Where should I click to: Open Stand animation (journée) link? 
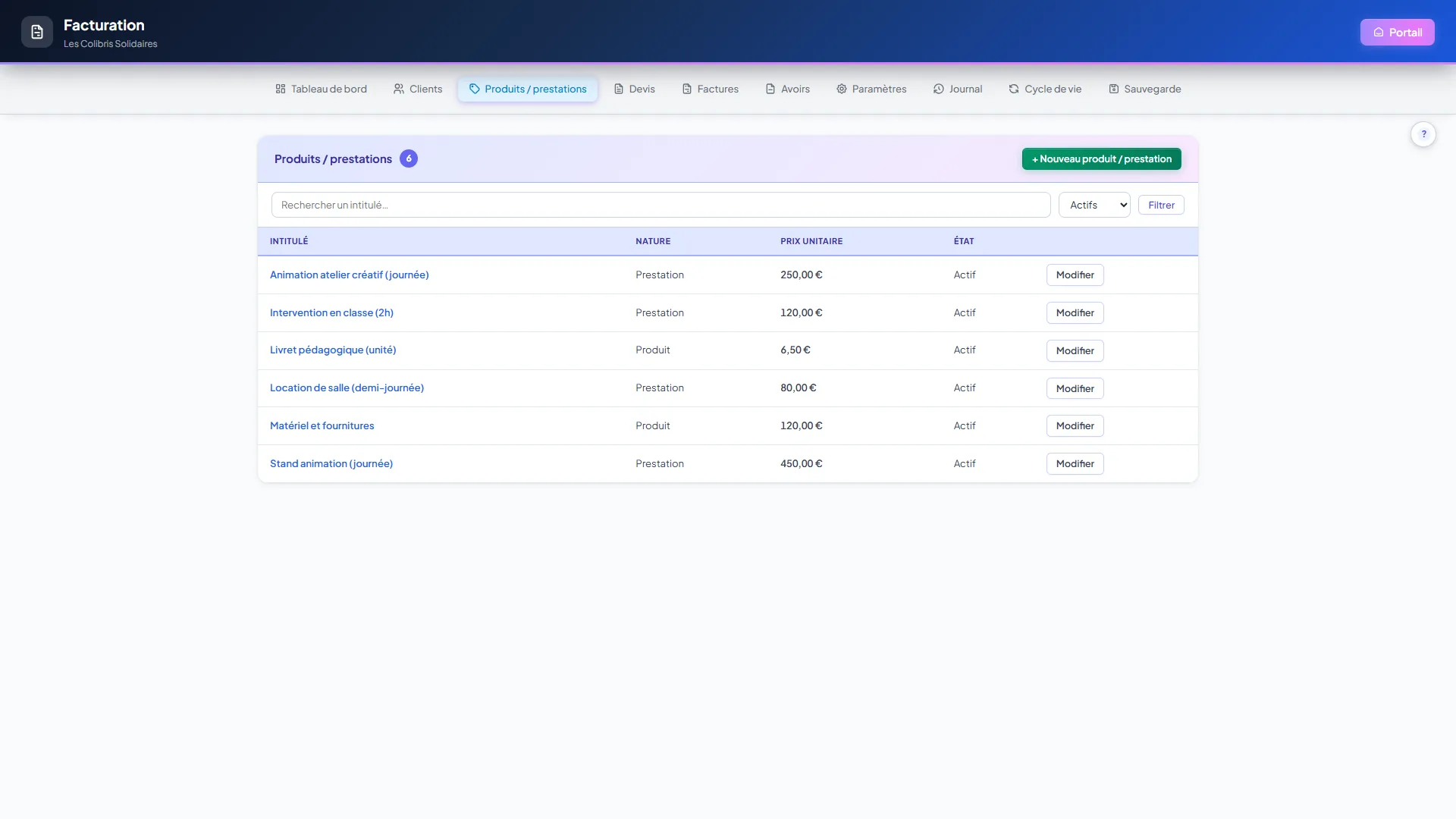tap(331, 463)
